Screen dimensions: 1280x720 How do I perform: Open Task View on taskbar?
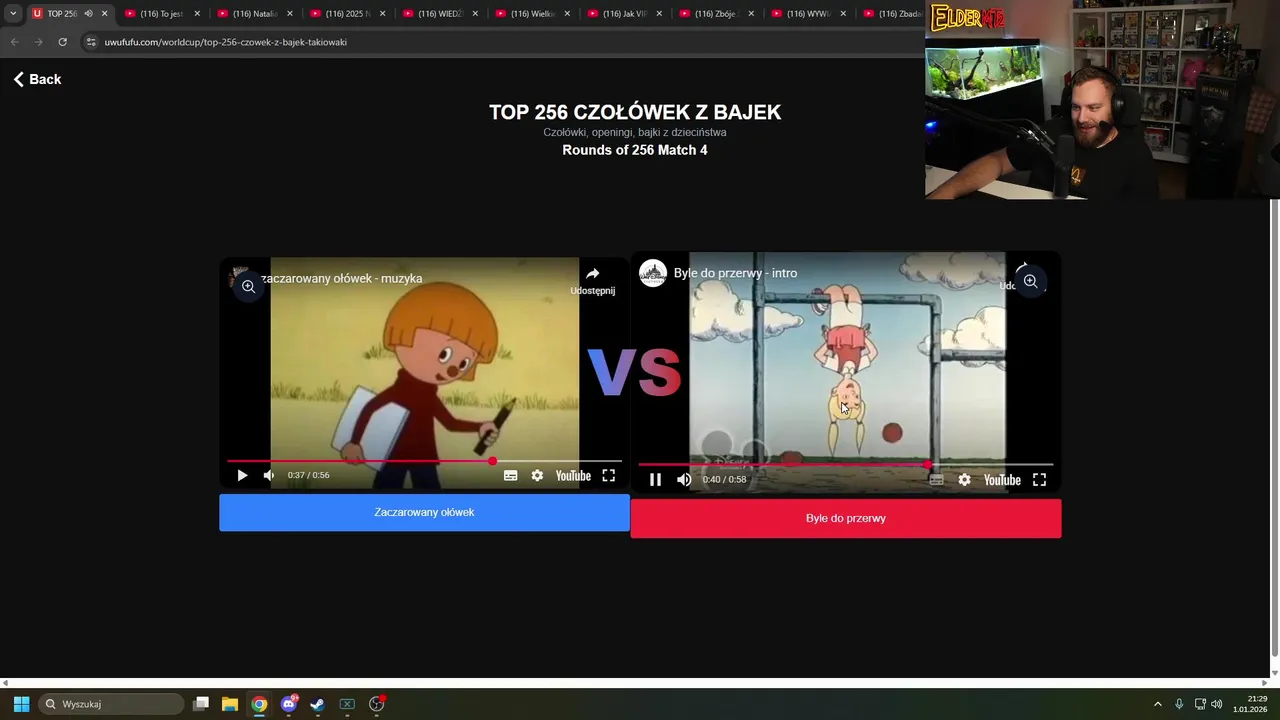point(201,704)
